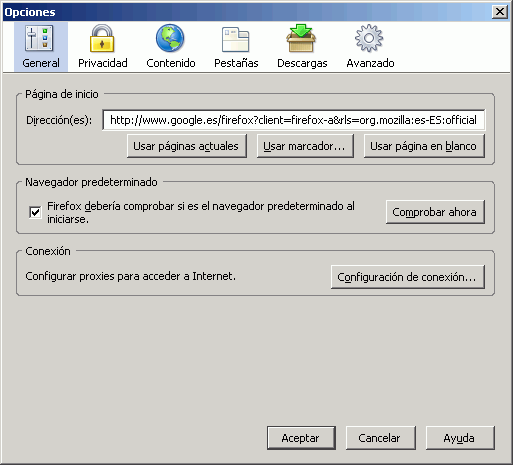Click the Dirección(es) homepage URL field
The width and height of the screenshot is (513, 465).
(x=294, y=120)
